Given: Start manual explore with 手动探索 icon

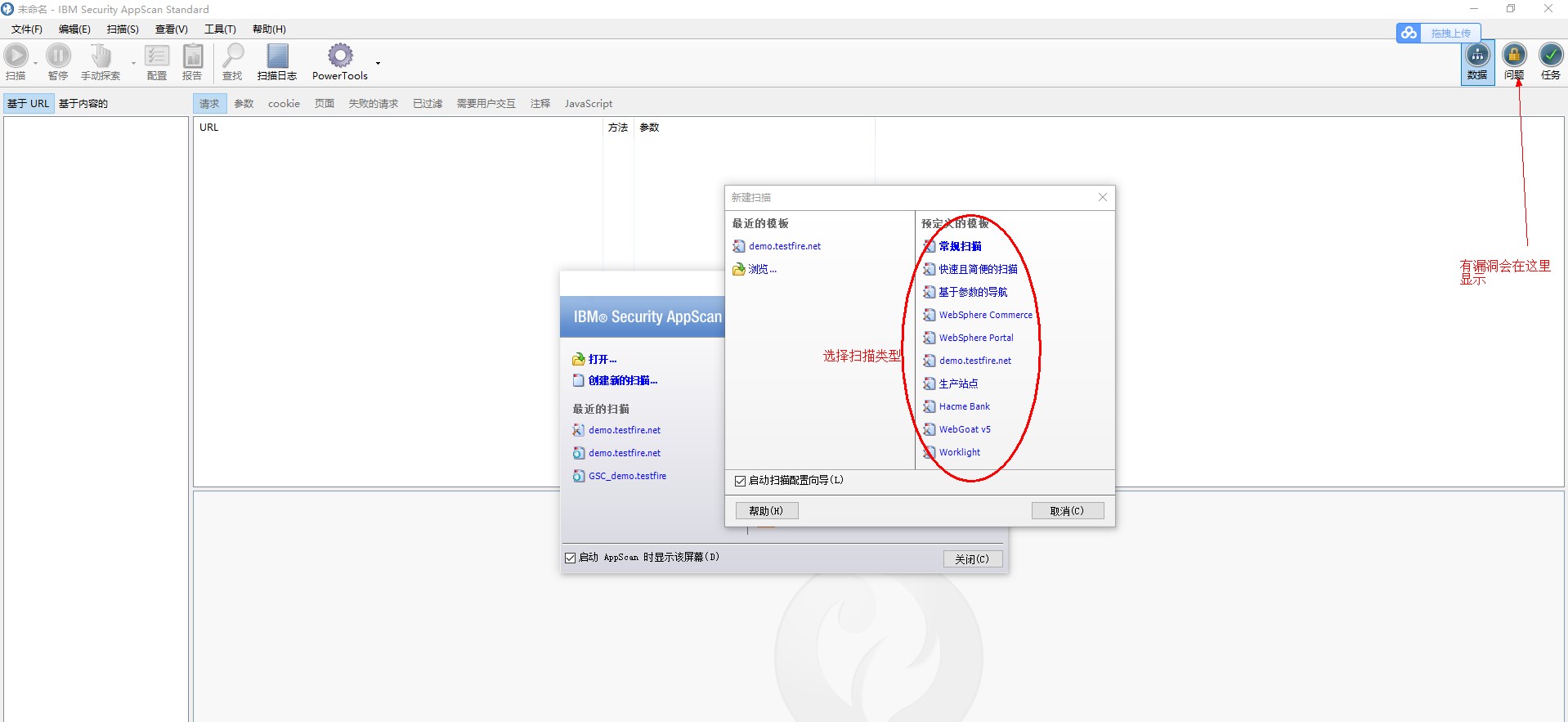Looking at the screenshot, I should point(101,56).
